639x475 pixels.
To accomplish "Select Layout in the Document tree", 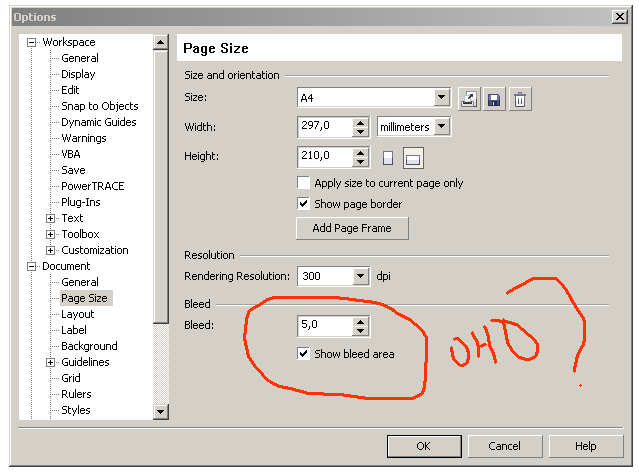I will click(x=77, y=314).
